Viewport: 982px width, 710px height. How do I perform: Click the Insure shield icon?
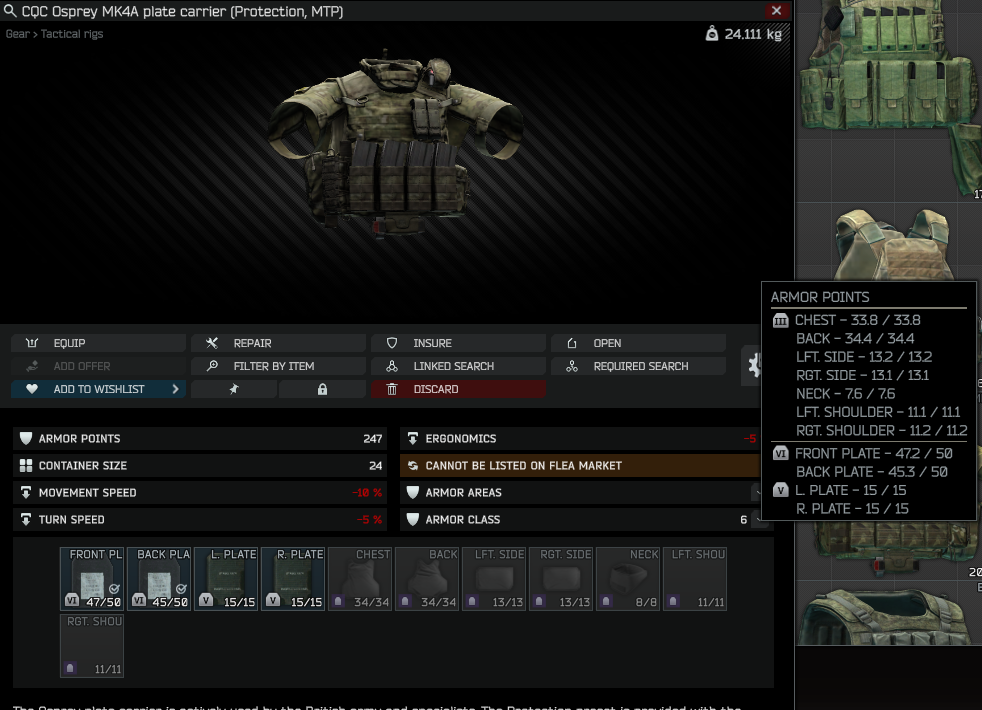[x=392, y=343]
